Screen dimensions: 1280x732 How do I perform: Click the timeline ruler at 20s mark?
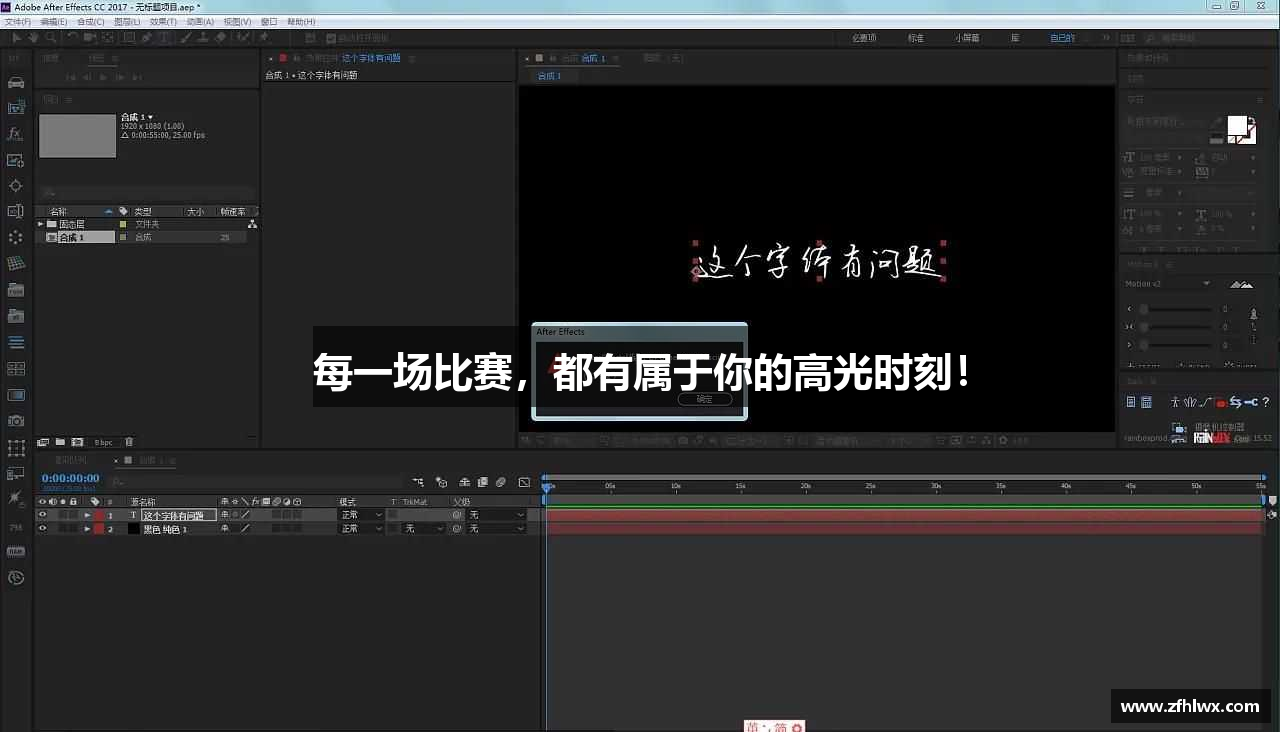(x=806, y=486)
